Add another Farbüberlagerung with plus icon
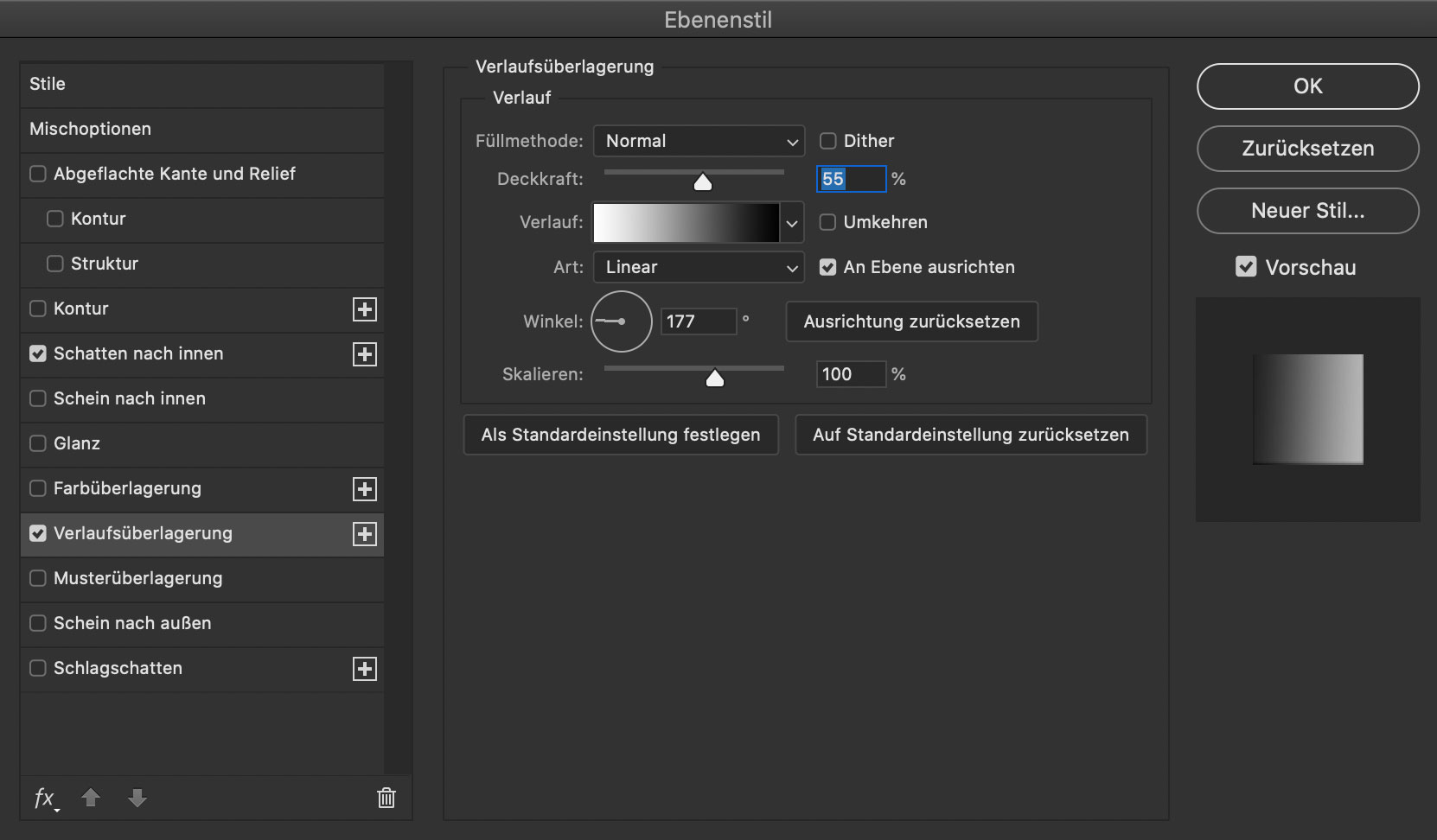Viewport: 1437px width, 840px height. (x=365, y=489)
